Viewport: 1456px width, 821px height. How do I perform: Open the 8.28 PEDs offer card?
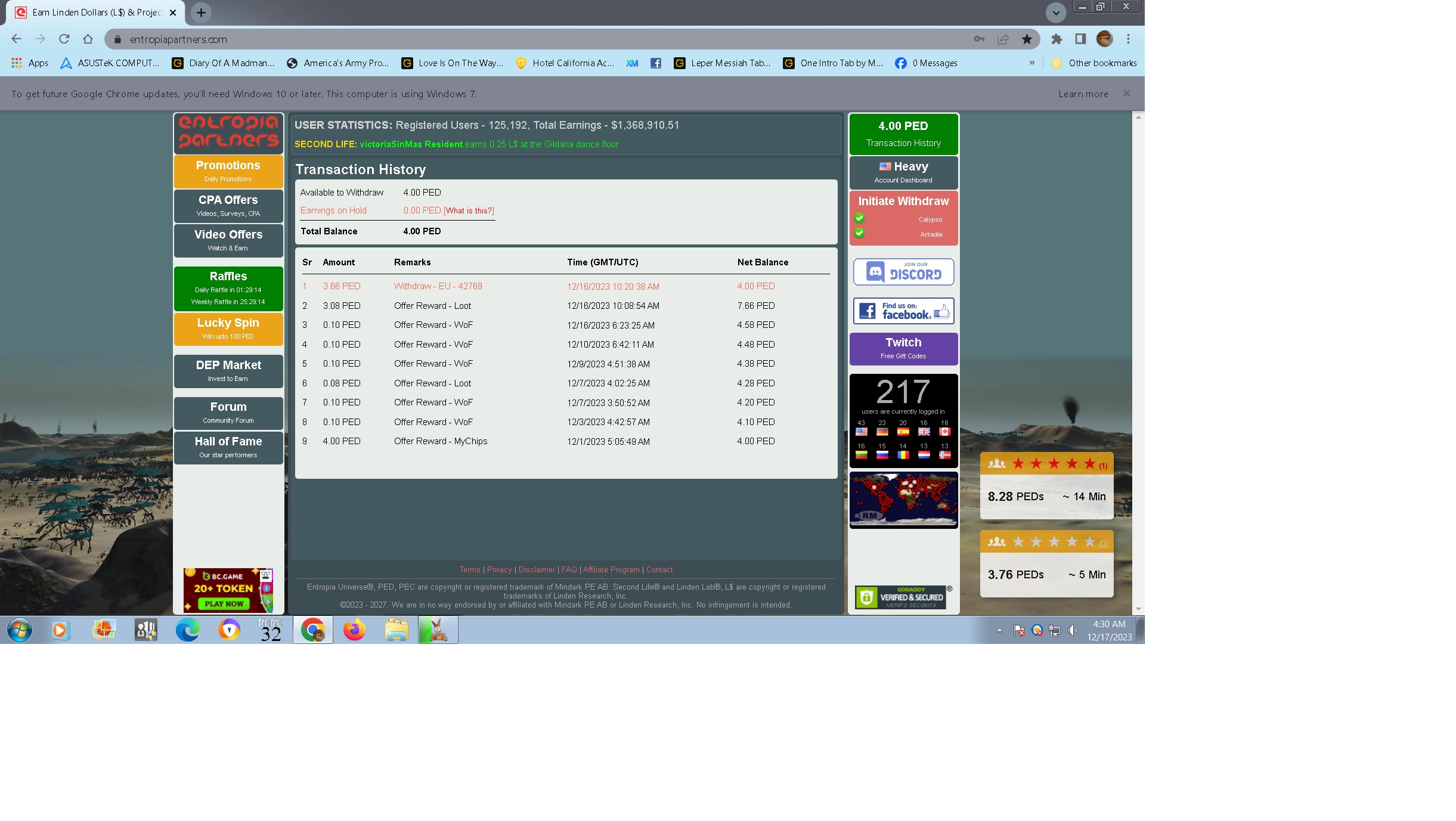(1046, 485)
